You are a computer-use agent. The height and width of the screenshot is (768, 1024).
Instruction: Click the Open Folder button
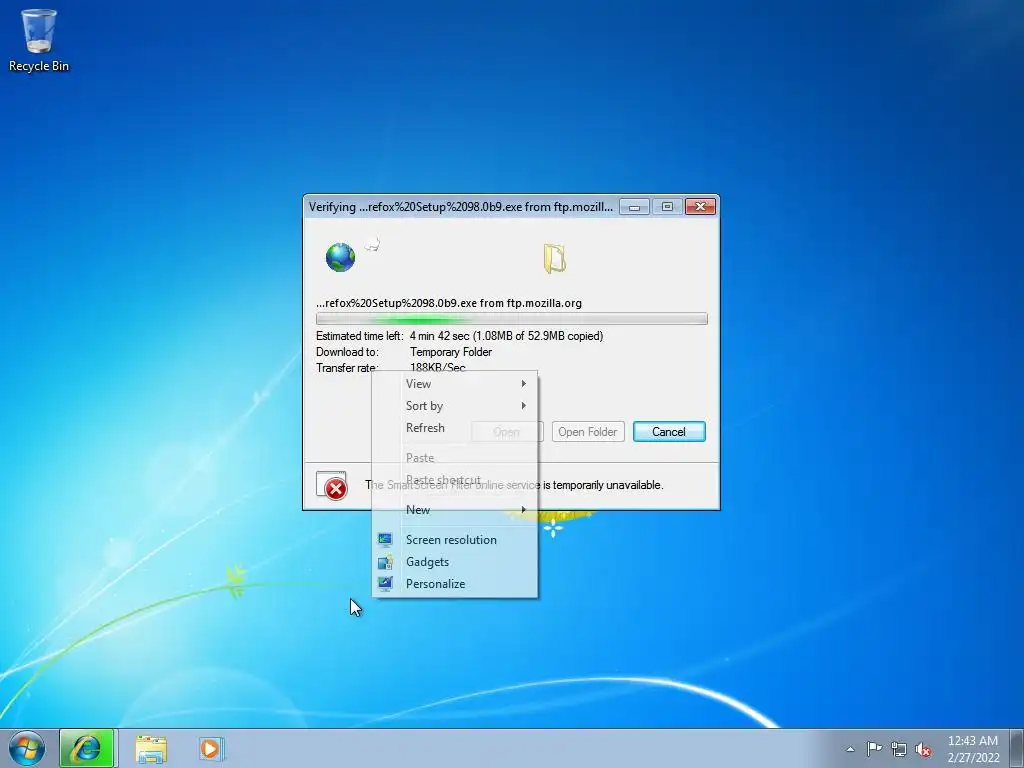(588, 432)
